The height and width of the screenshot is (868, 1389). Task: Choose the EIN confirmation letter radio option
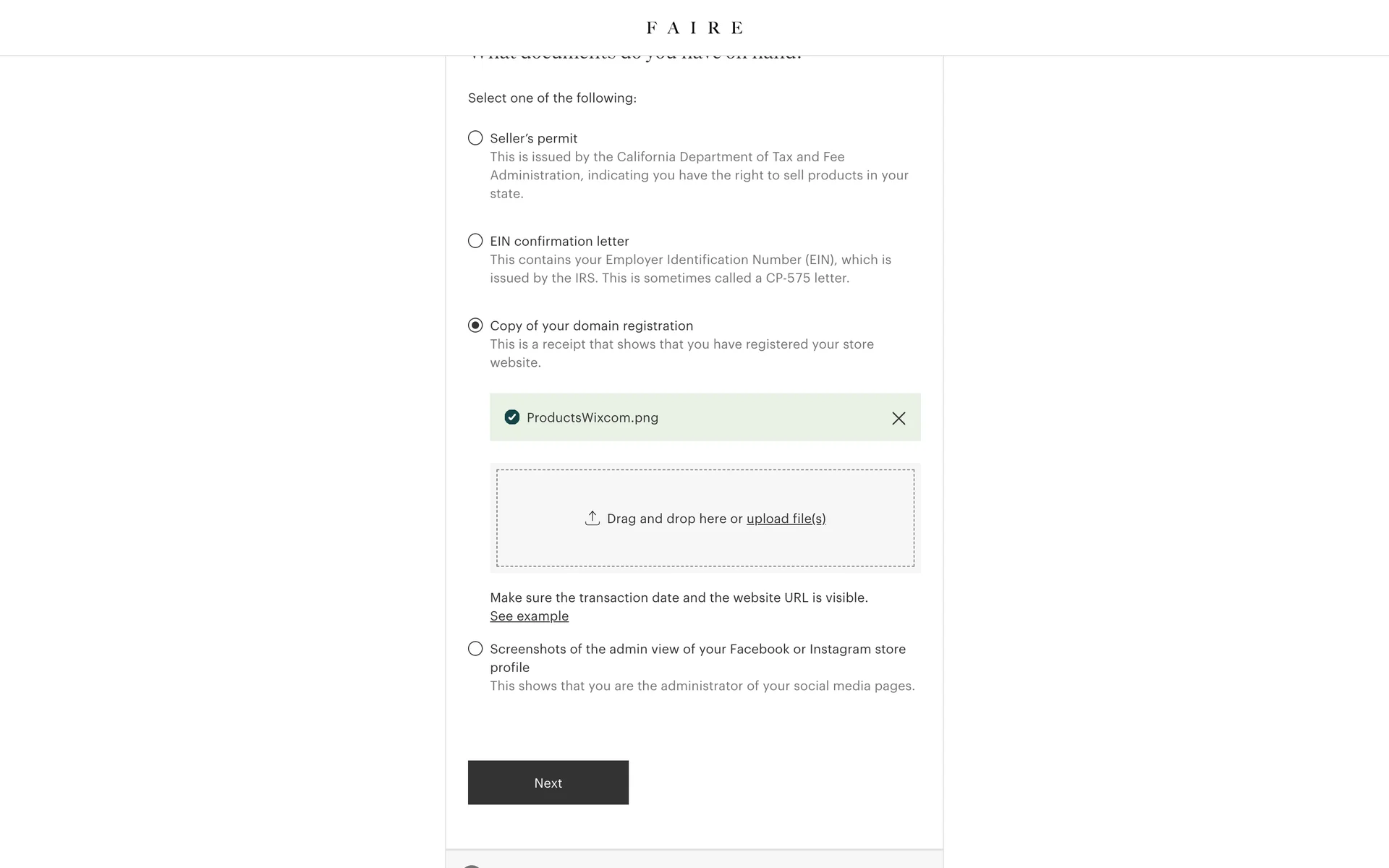point(475,241)
